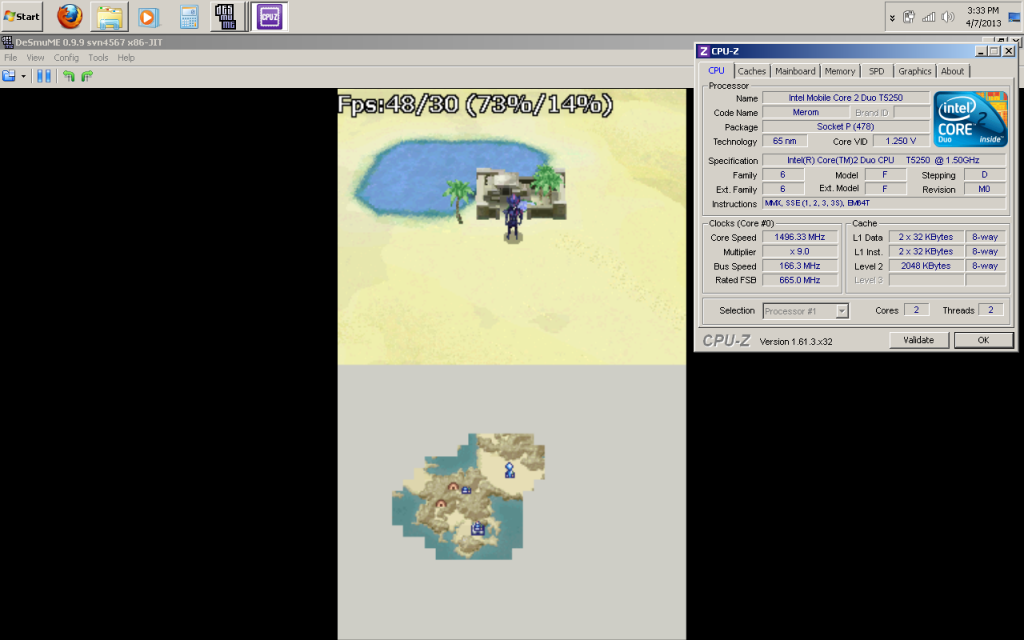Click the CPU-Z taskbar icon
The height and width of the screenshot is (640, 1024).
click(268, 16)
